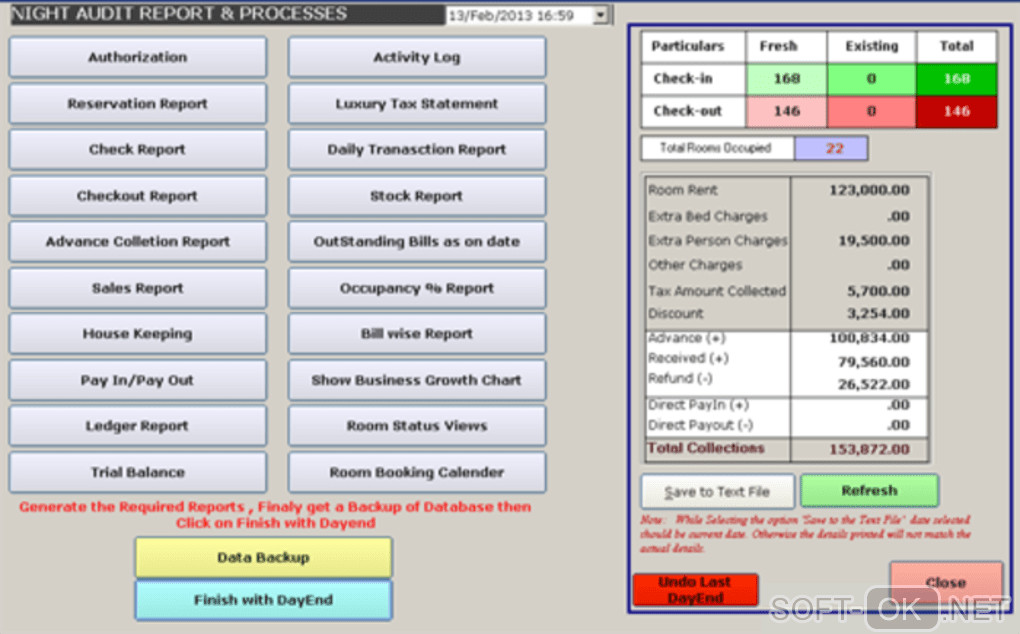Open the Authorization report

(138, 57)
